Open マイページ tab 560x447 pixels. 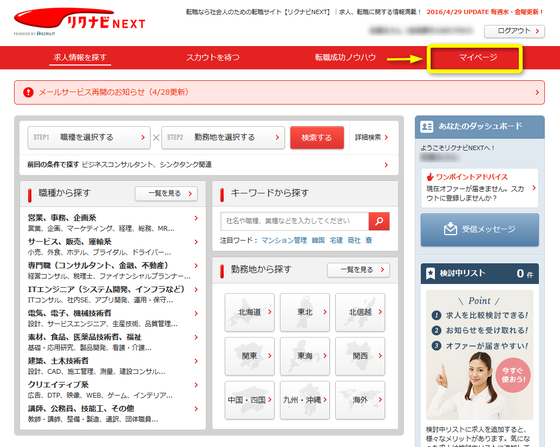point(478,57)
